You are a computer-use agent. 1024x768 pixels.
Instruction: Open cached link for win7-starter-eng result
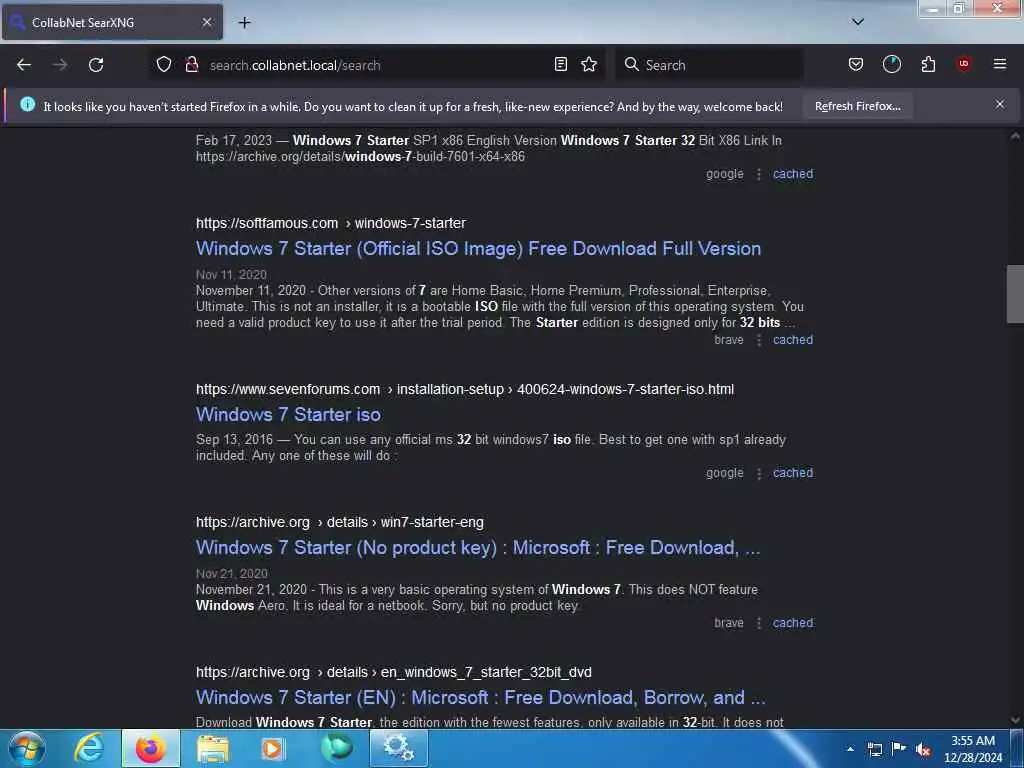[793, 623]
